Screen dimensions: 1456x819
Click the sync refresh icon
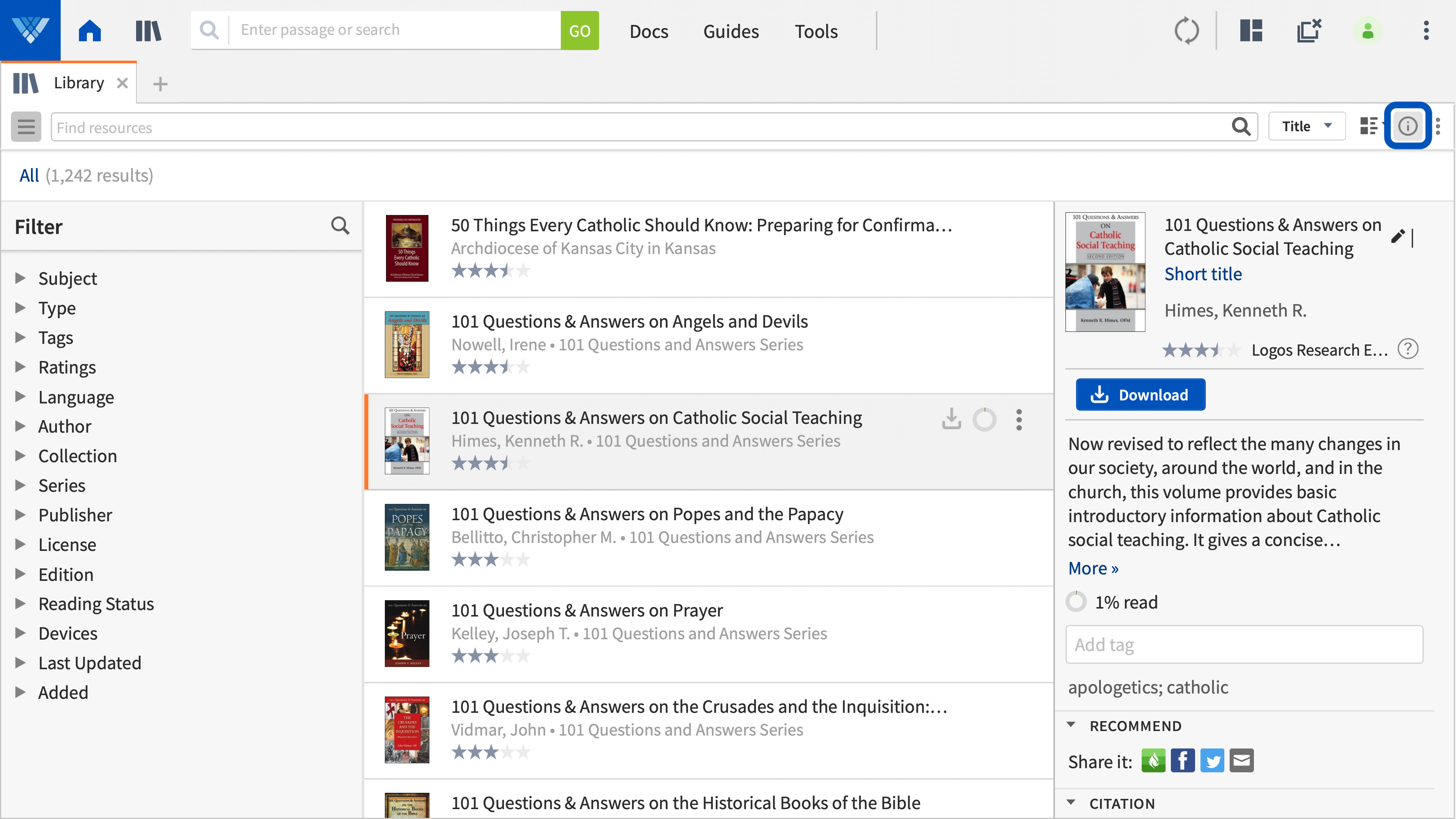tap(1186, 30)
